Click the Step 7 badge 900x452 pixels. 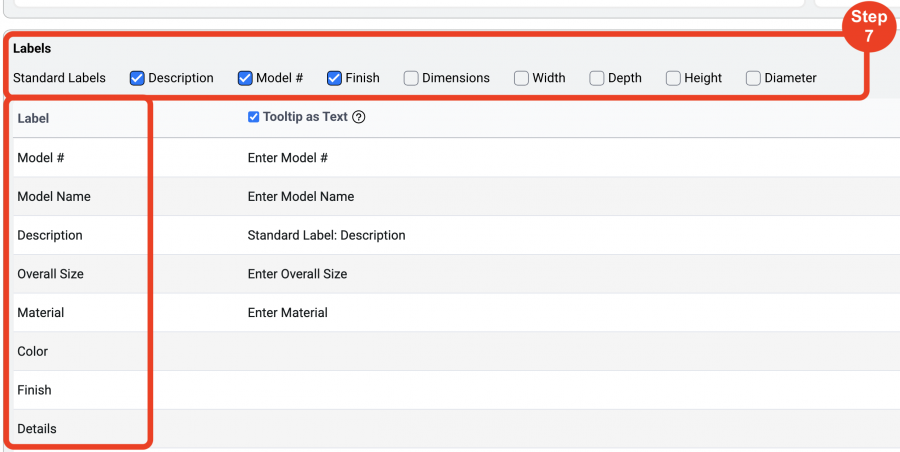[x=868, y=26]
